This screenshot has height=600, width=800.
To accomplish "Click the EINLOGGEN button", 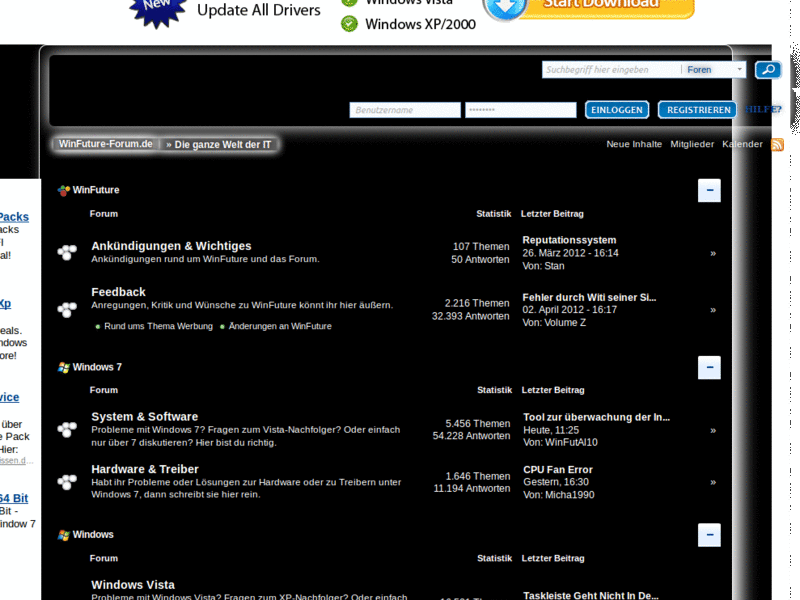I will click(x=617, y=110).
